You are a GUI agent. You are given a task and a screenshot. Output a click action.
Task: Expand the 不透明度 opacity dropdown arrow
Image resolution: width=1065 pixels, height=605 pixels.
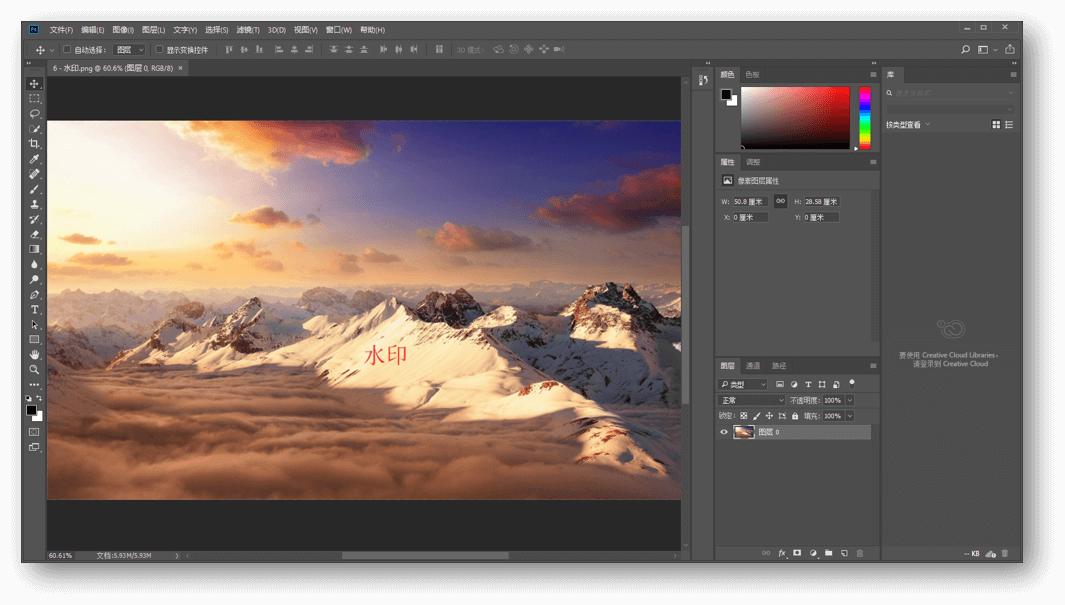pos(850,400)
